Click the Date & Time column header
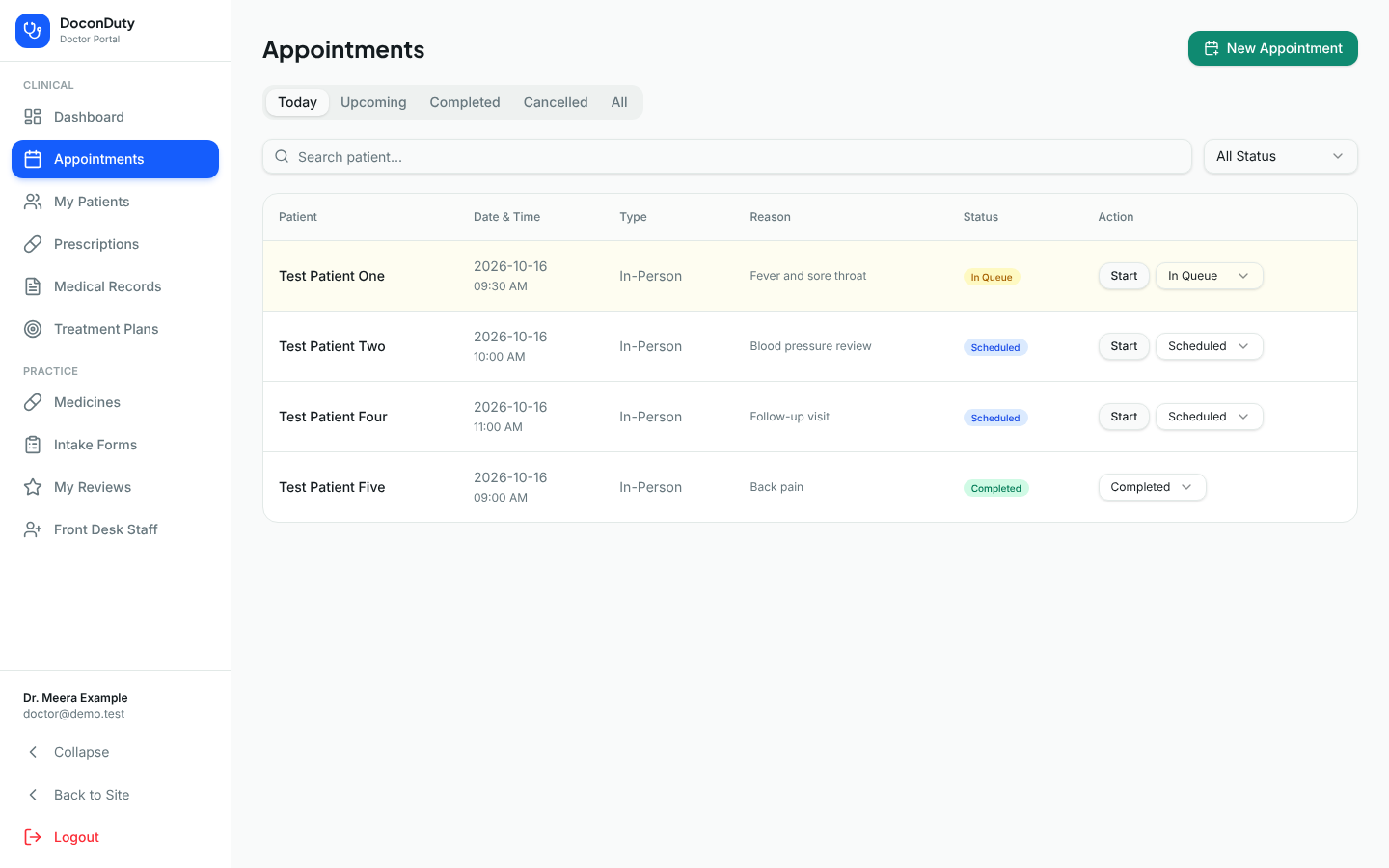Image resolution: width=1389 pixels, height=868 pixels. (x=506, y=217)
